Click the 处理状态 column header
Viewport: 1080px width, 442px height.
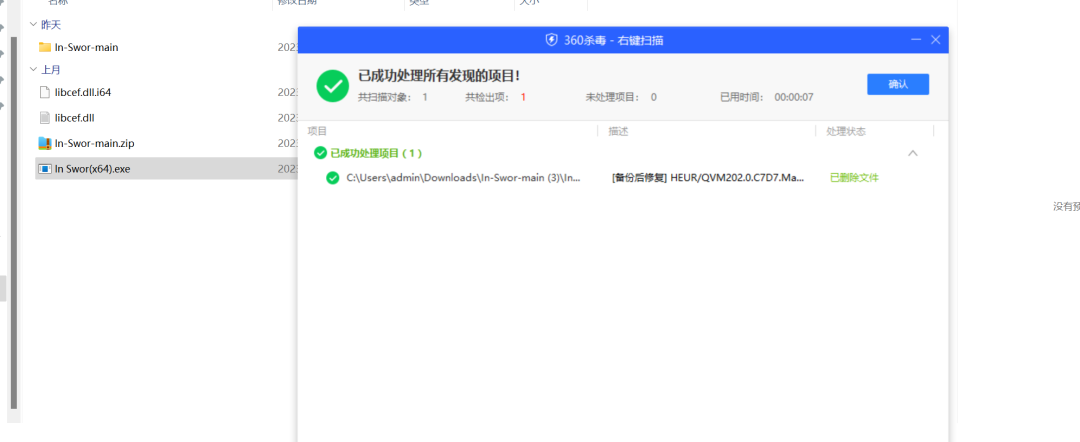(846, 131)
